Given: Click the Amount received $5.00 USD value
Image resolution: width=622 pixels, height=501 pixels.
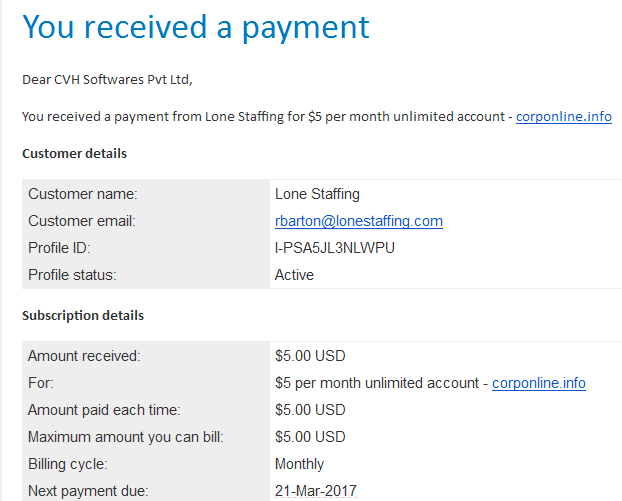Looking at the screenshot, I should coord(310,356).
